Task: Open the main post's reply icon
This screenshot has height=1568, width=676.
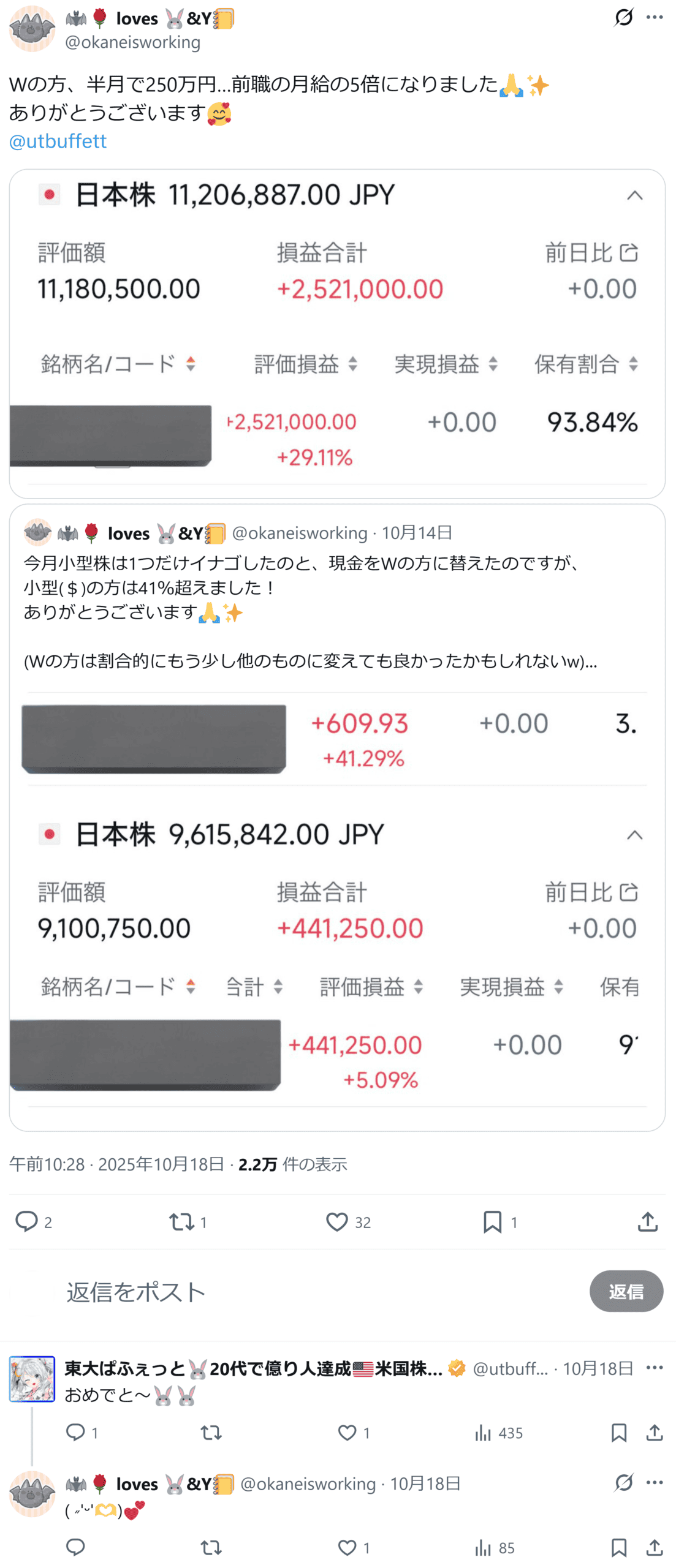Action: tap(26, 1221)
